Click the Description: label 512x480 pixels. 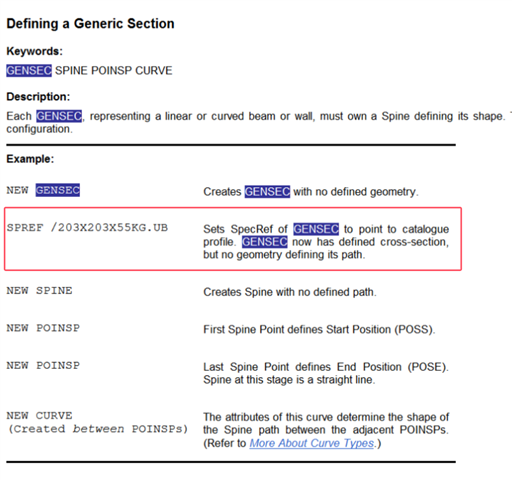point(38,97)
